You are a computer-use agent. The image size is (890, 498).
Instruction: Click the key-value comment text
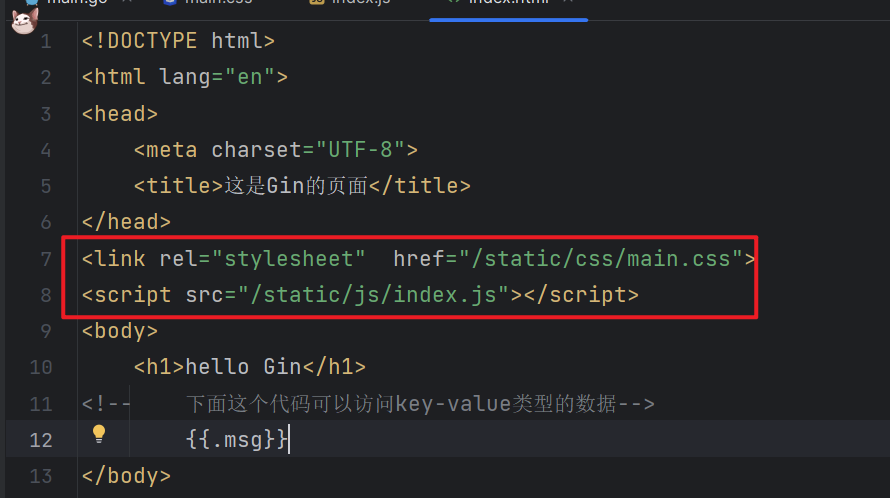tap(401, 404)
